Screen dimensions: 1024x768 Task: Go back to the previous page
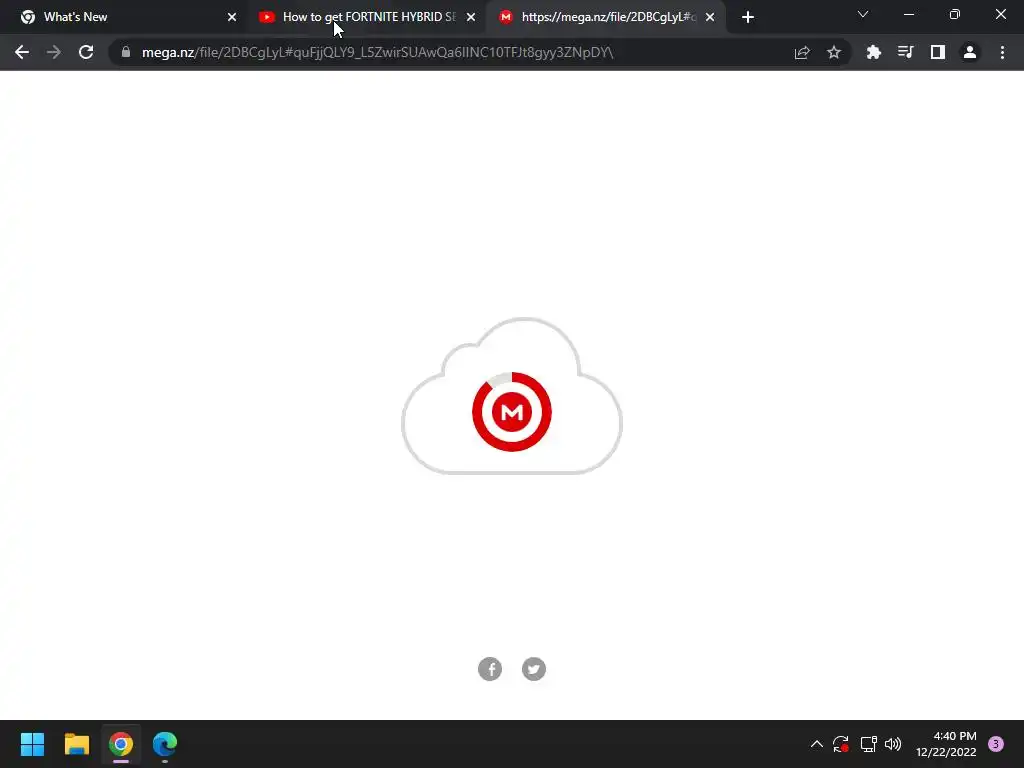[x=22, y=52]
